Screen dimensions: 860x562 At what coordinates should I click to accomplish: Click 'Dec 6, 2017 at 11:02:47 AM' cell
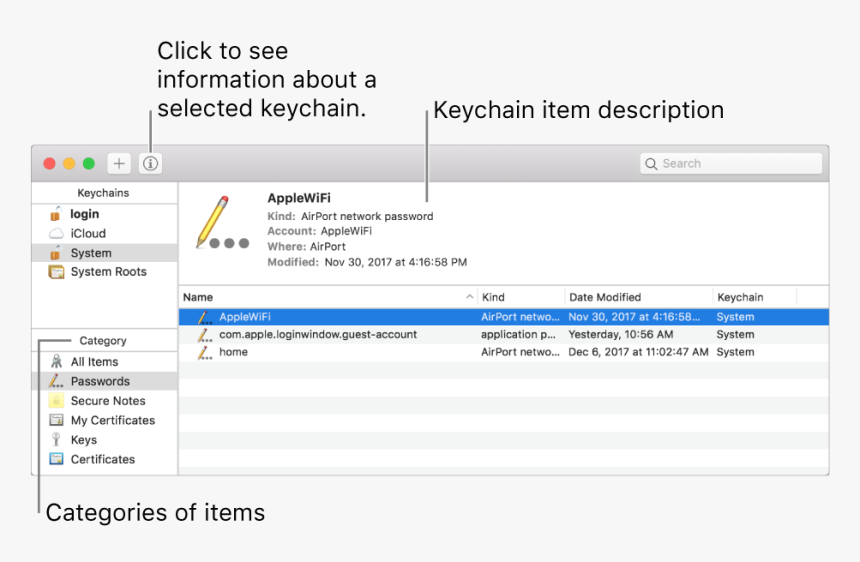point(638,352)
